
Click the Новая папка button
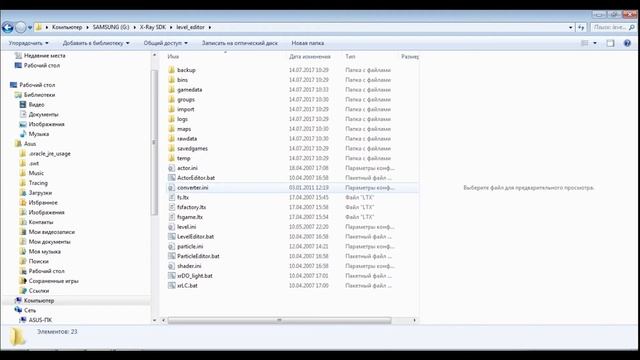[x=308, y=43]
